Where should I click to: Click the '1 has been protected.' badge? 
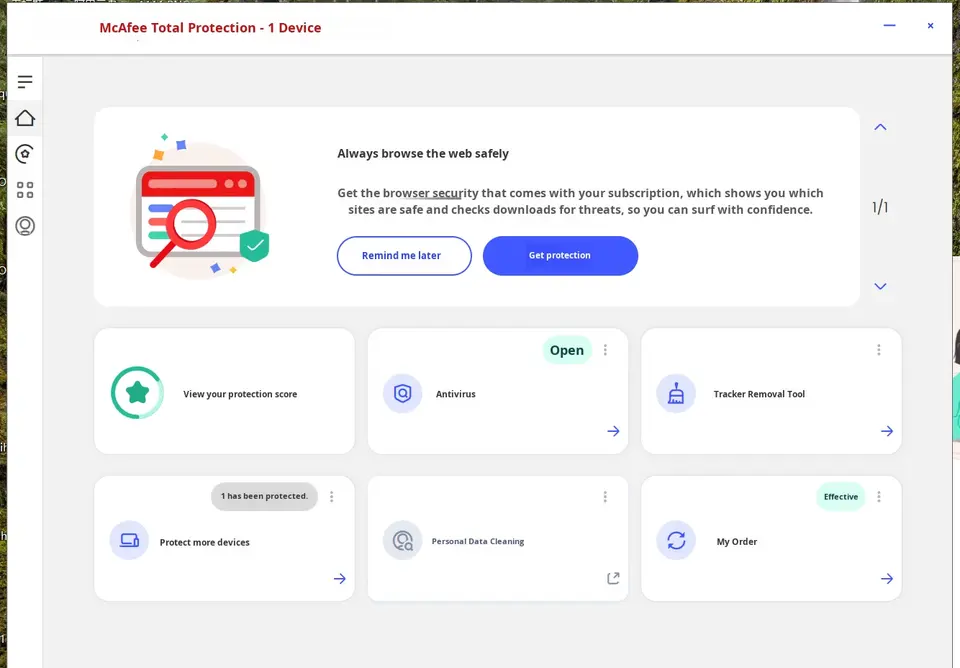coord(264,496)
